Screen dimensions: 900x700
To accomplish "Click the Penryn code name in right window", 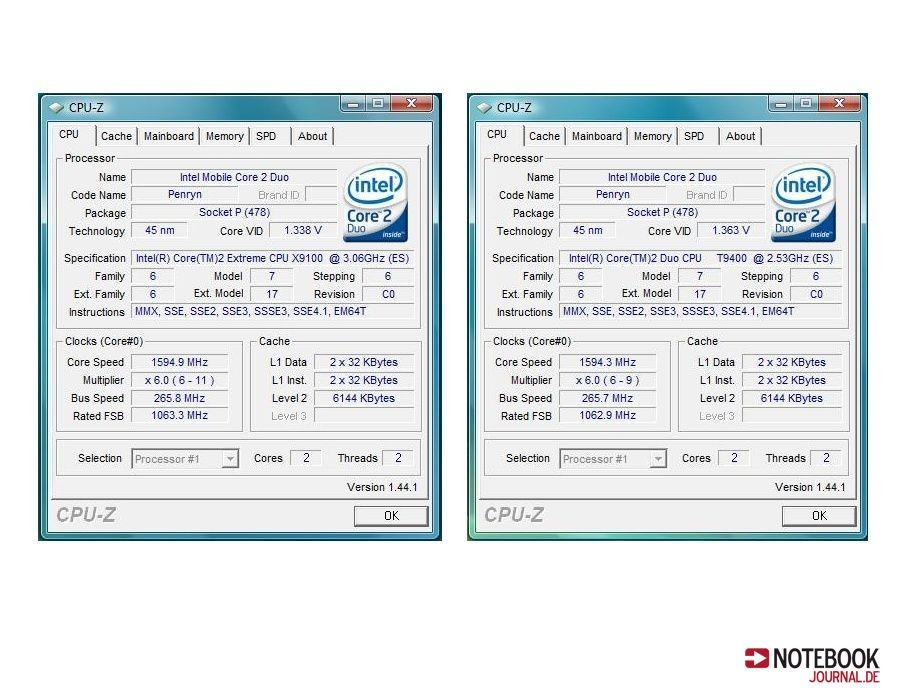I will (x=612, y=195).
